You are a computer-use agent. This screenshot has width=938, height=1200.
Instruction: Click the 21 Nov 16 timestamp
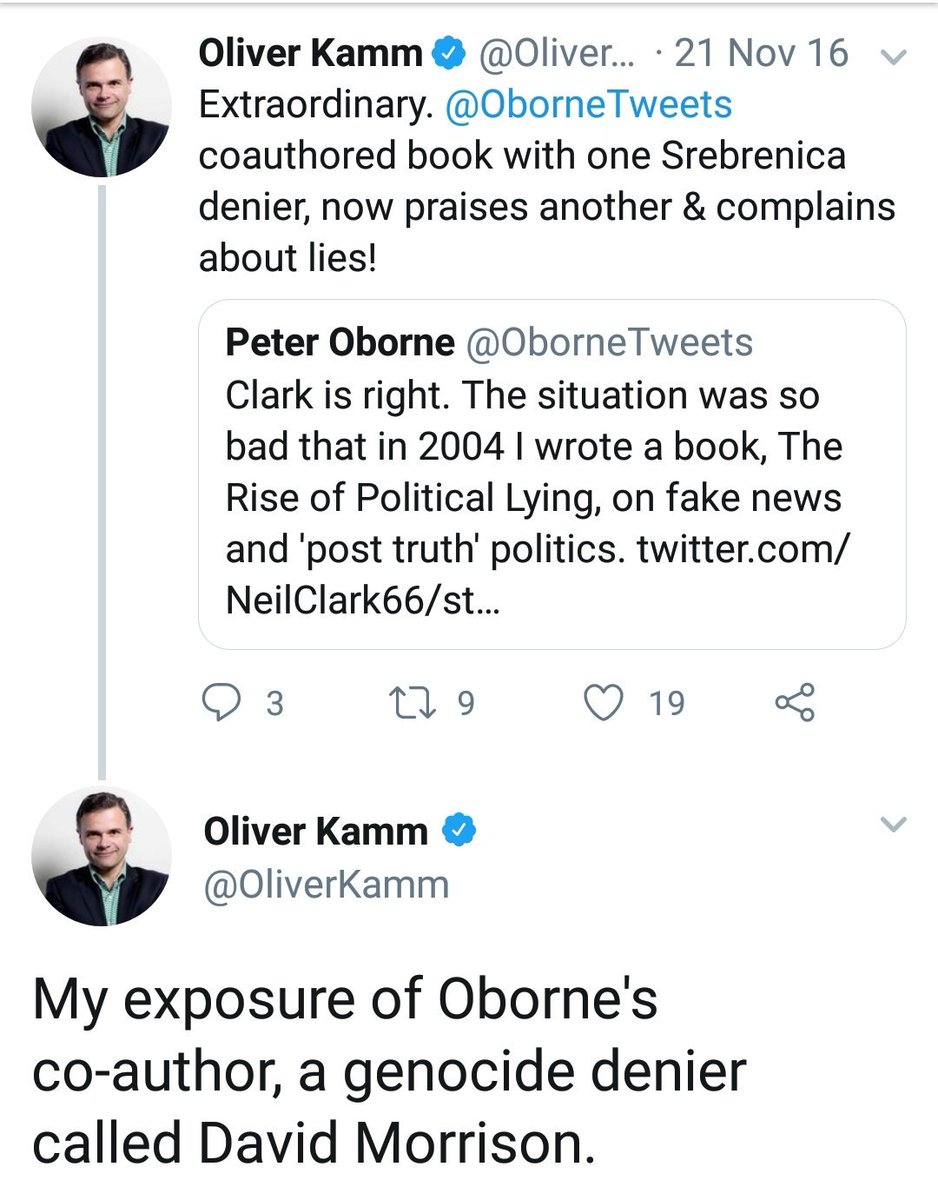click(x=760, y=54)
